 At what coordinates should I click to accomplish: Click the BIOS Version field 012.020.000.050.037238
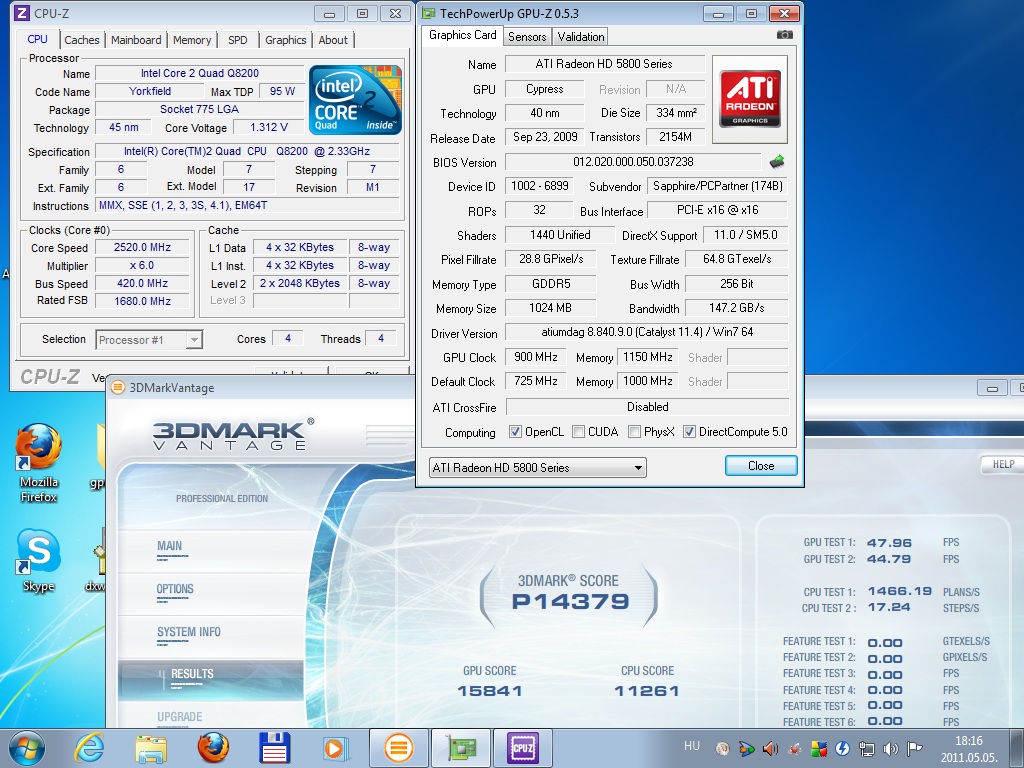[633, 161]
